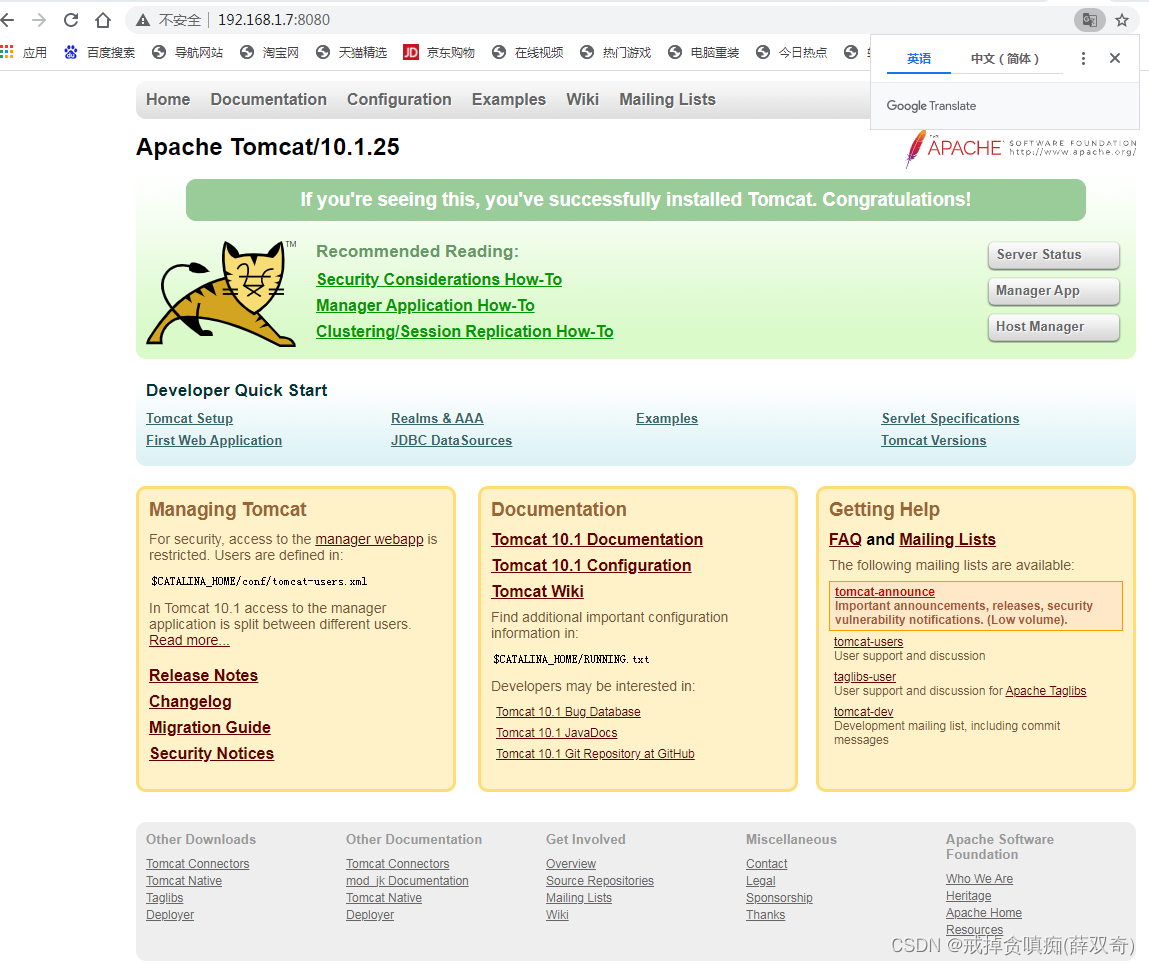Open the manager webapp link
This screenshot has width=1149, height=965.
coord(369,539)
